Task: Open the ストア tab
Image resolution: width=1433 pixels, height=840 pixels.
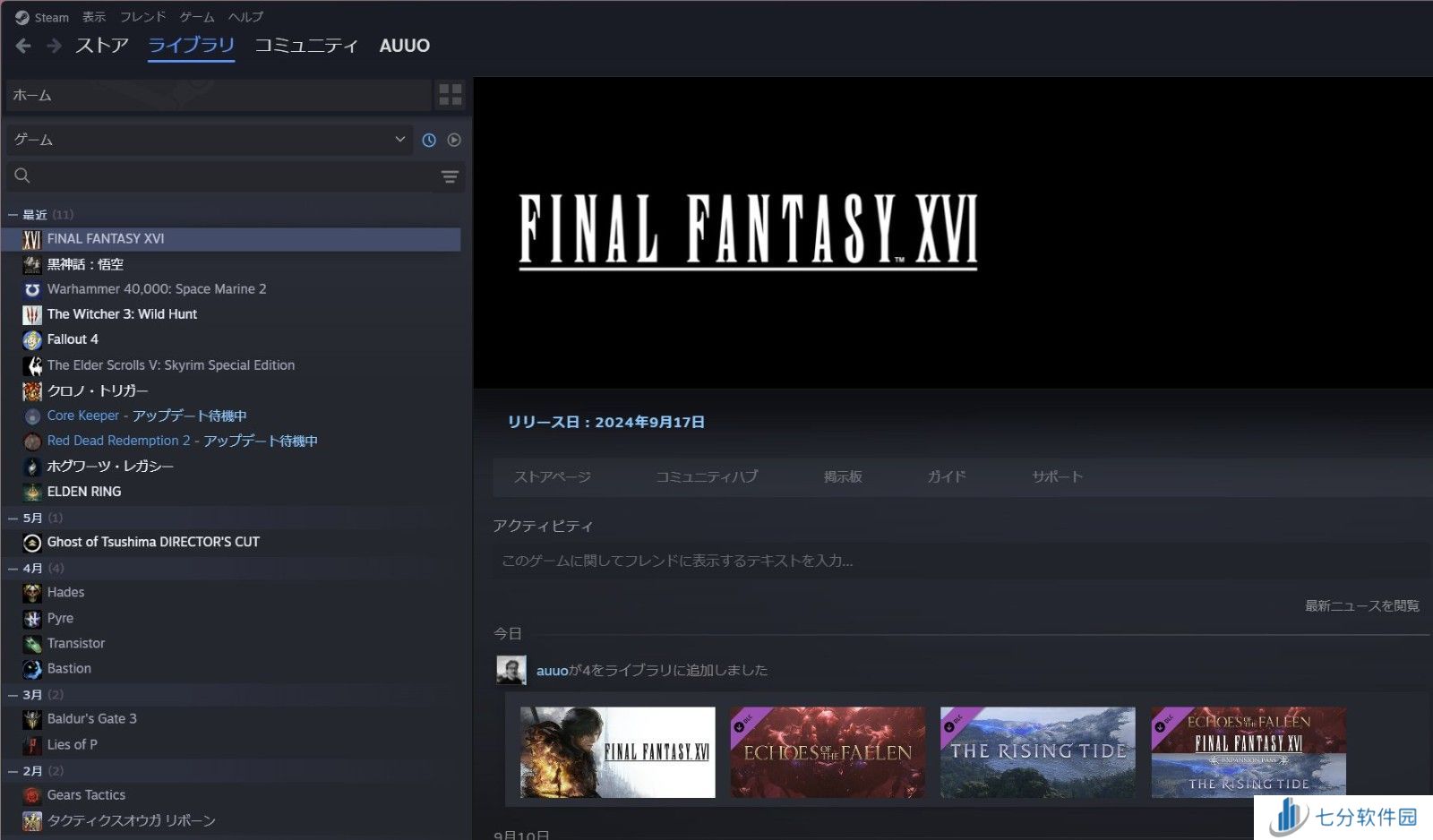Action: click(102, 46)
